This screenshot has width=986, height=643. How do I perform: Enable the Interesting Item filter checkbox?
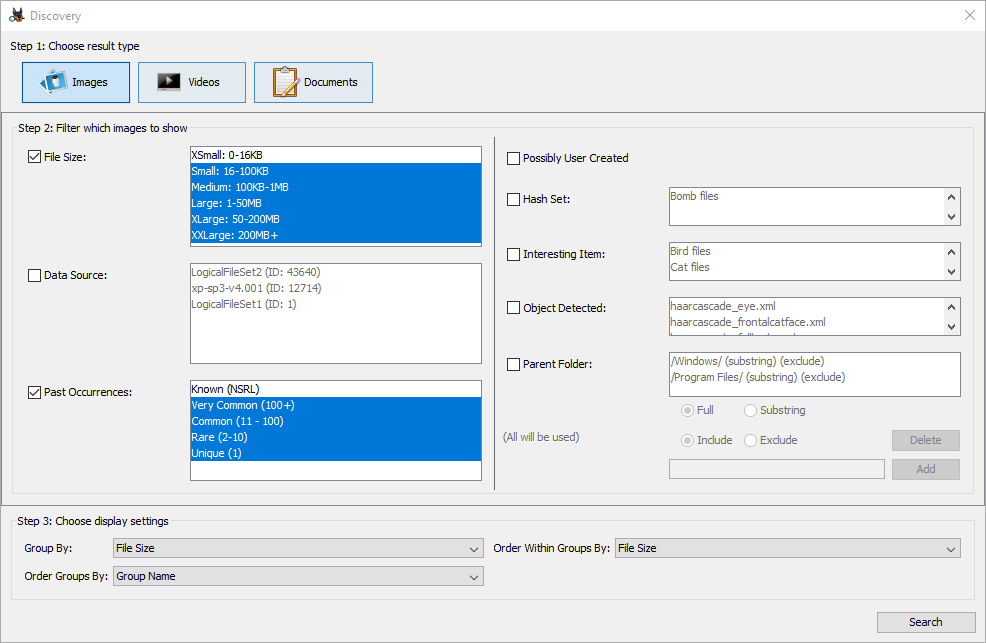pos(513,254)
